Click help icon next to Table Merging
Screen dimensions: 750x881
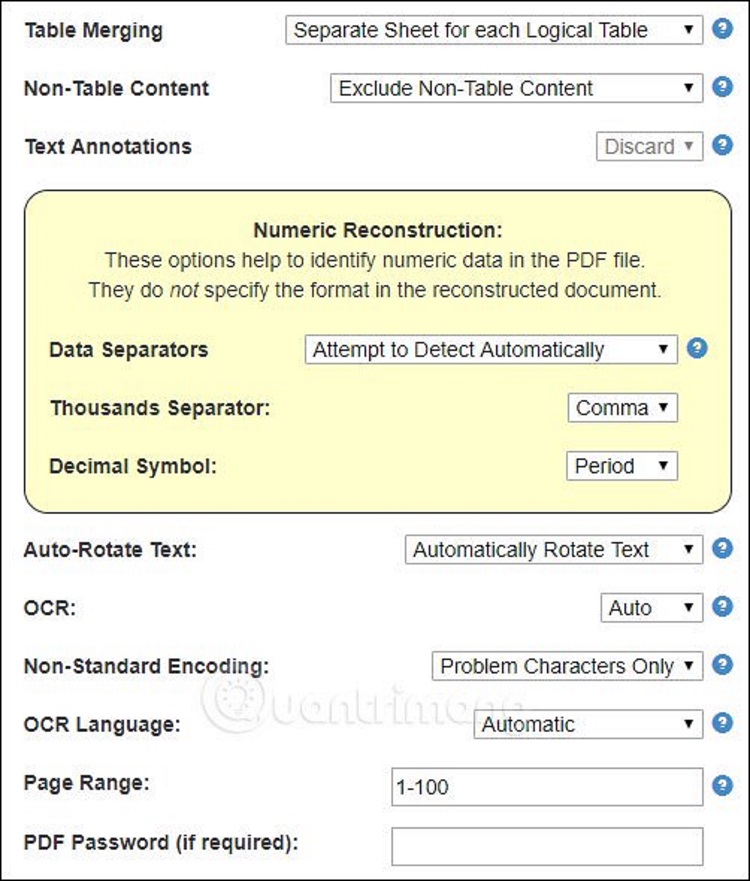(x=722, y=29)
